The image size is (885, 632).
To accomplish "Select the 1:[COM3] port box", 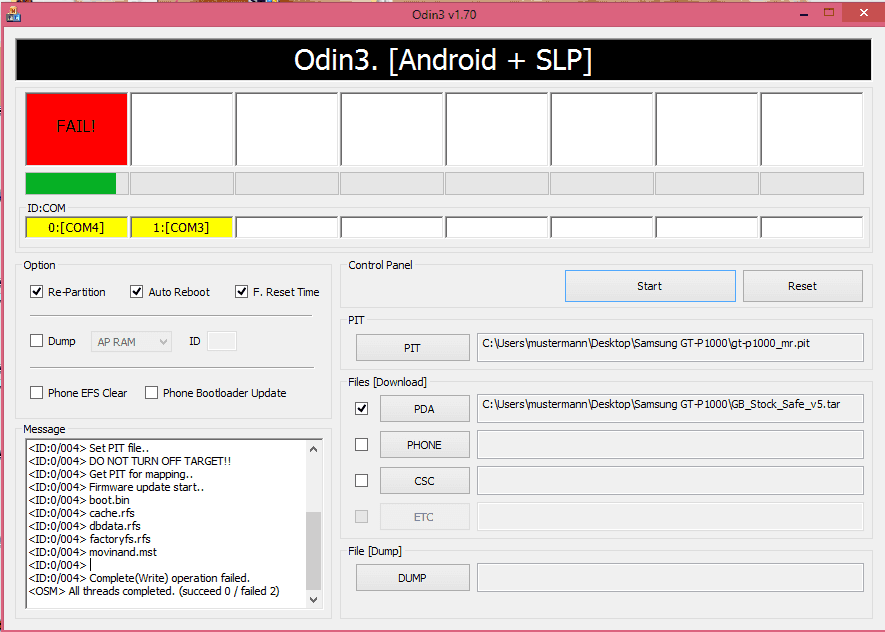I will click(181, 227).
